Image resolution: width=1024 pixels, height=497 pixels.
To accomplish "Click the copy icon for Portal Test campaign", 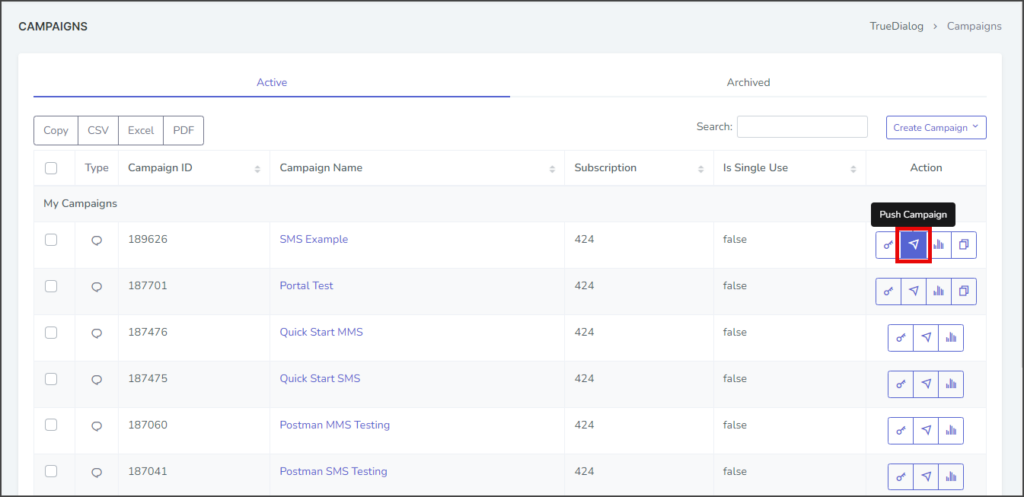I will 964,291.
